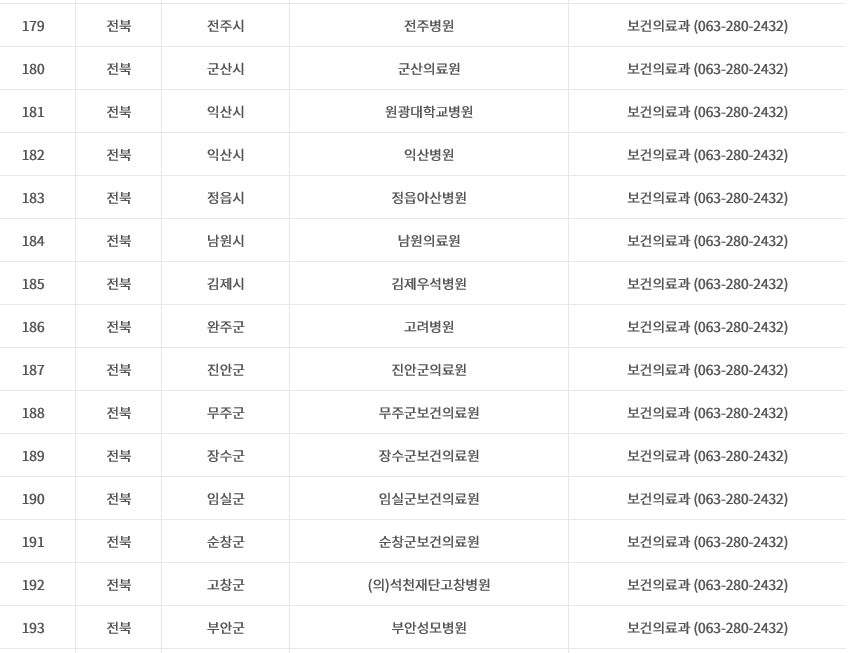This screenshot has width=849, height=653.
Task: Select 고려병원 in 완주군 row
Action: (429, 326)
